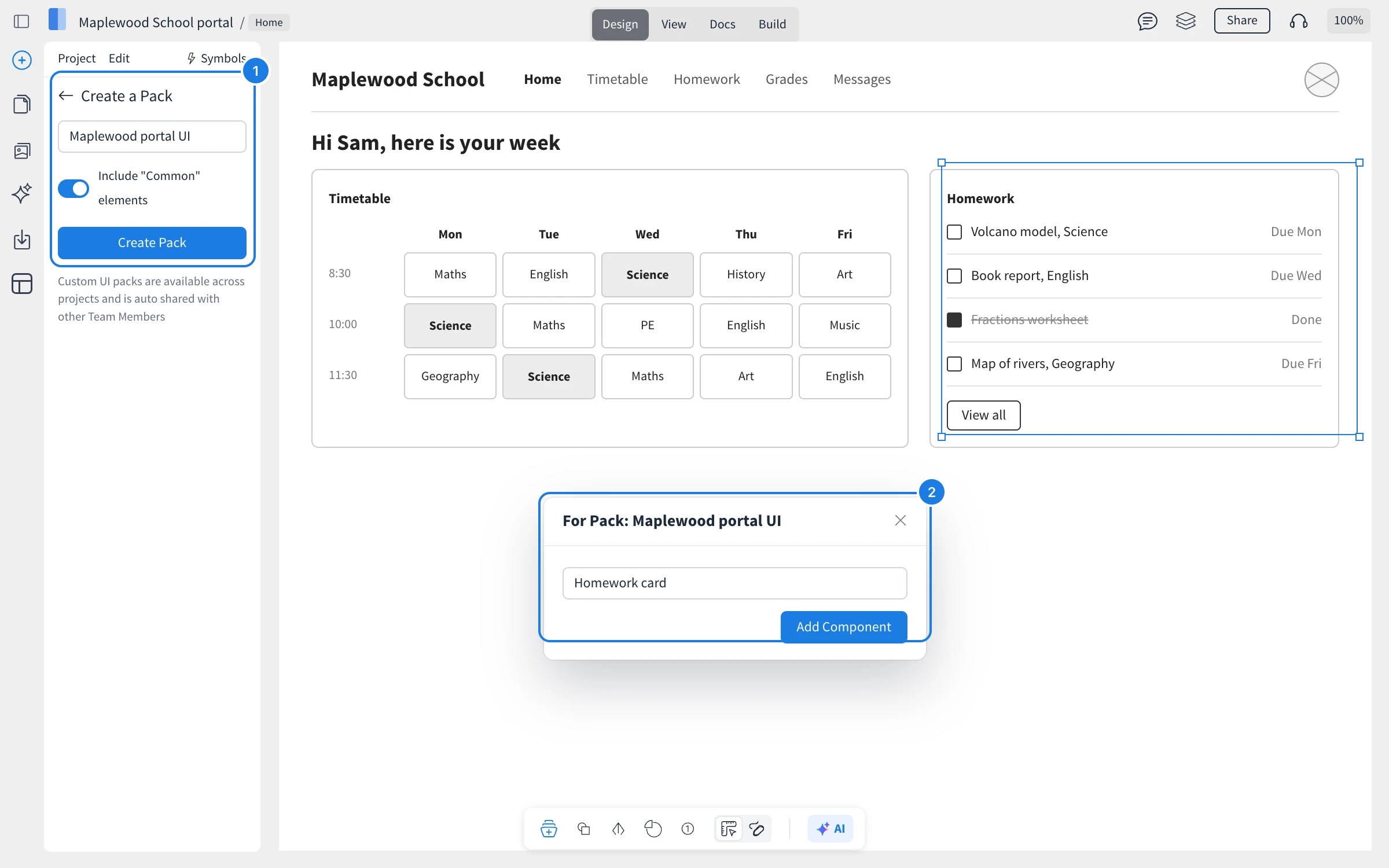
Task: Switch to the Build tab
Action: tap(772, 24)
